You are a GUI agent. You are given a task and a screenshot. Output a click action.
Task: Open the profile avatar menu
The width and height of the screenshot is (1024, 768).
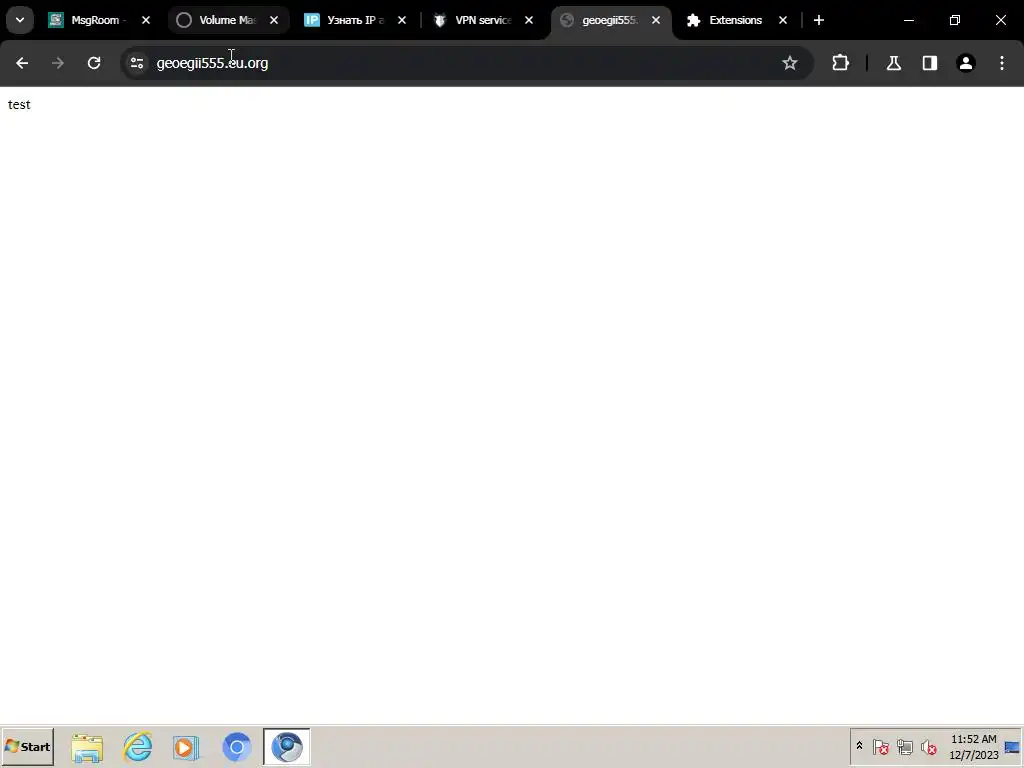966,63
